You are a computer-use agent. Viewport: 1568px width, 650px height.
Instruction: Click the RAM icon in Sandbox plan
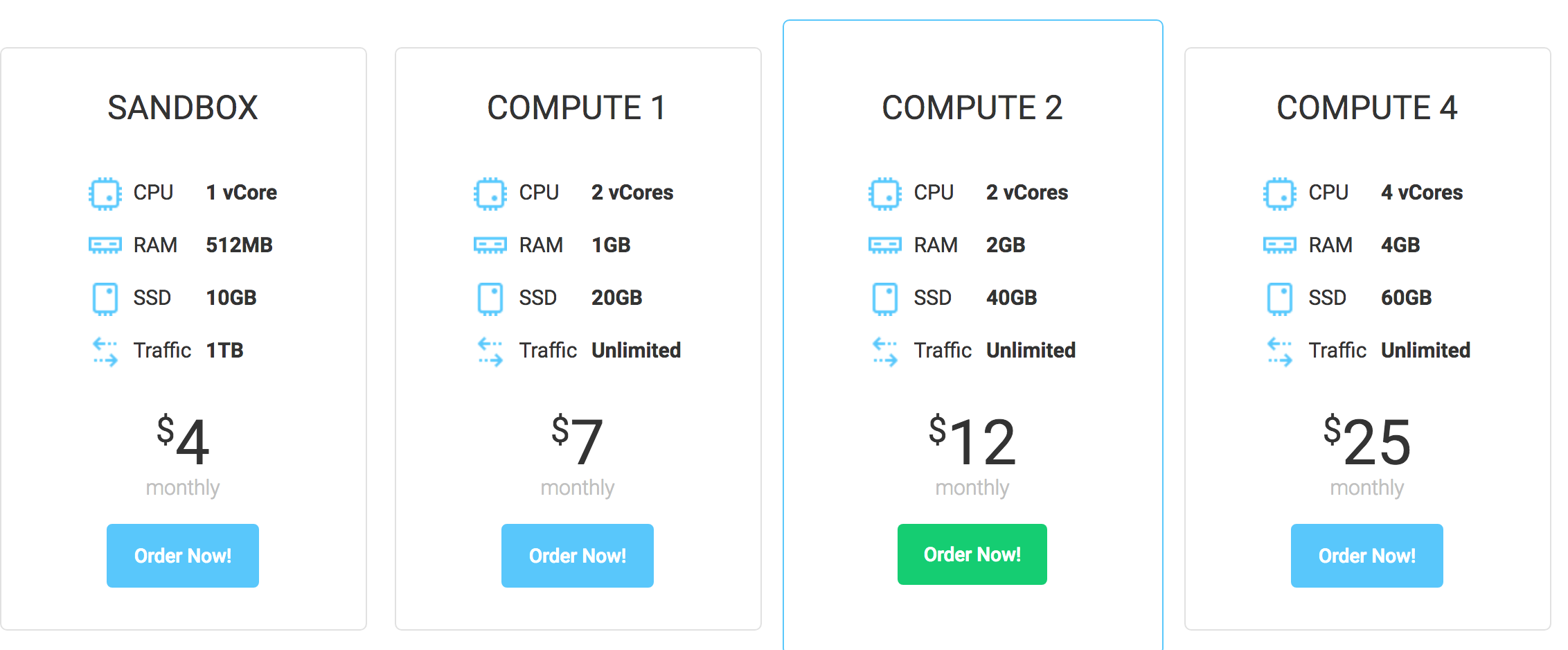(x=105, y=245)
